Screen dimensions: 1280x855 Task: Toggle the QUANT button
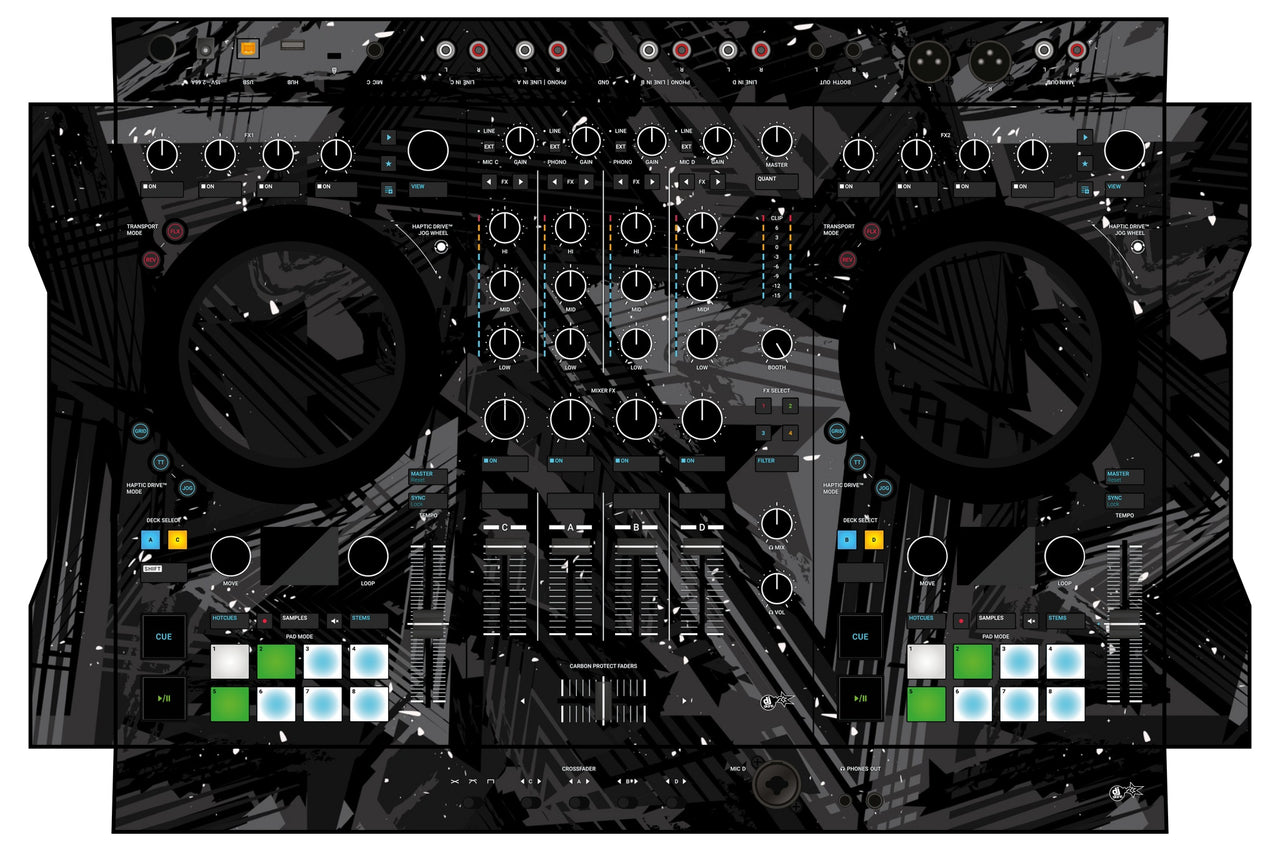pyautogui.click(x=777, y=180)
